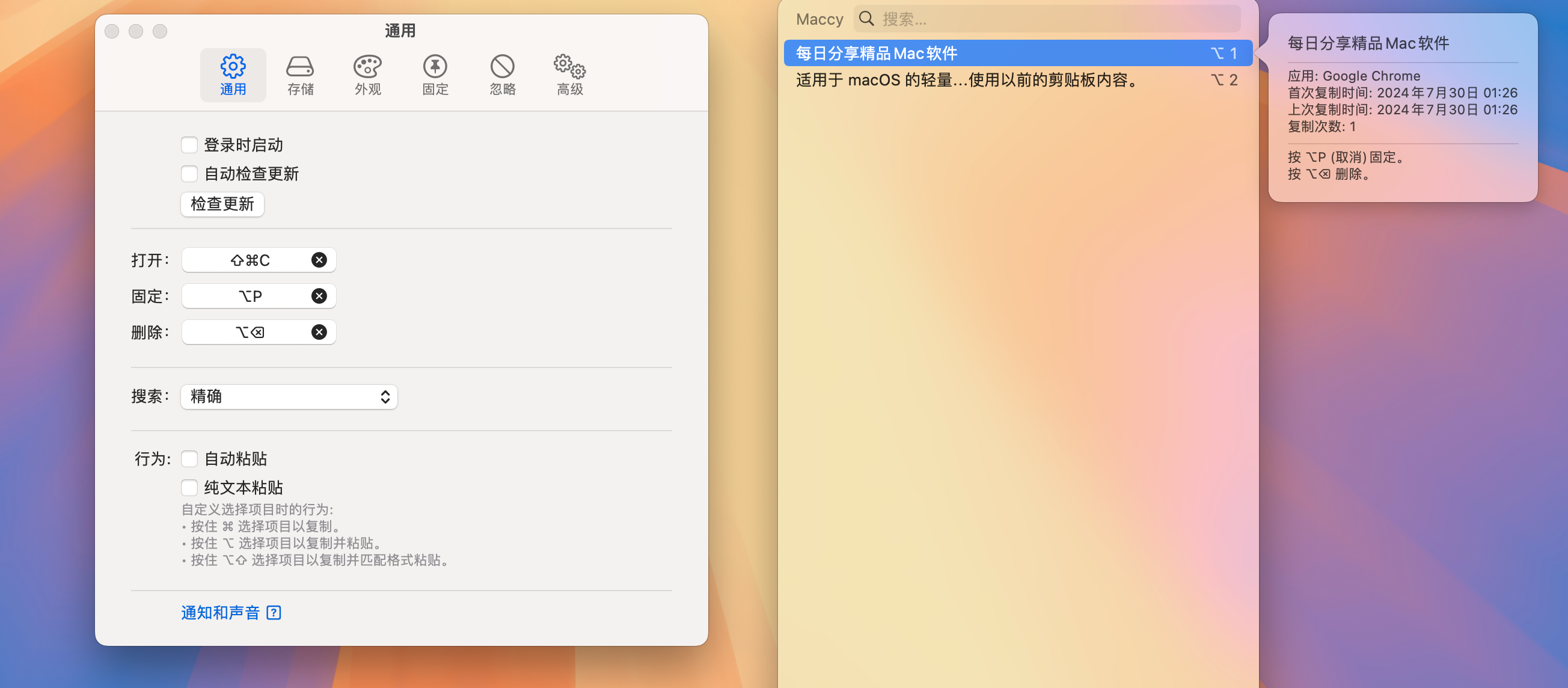This screenshot has width=1568, height=688.
Task: Click the 固定 shortcut recorder field
Action: point(259,296)
